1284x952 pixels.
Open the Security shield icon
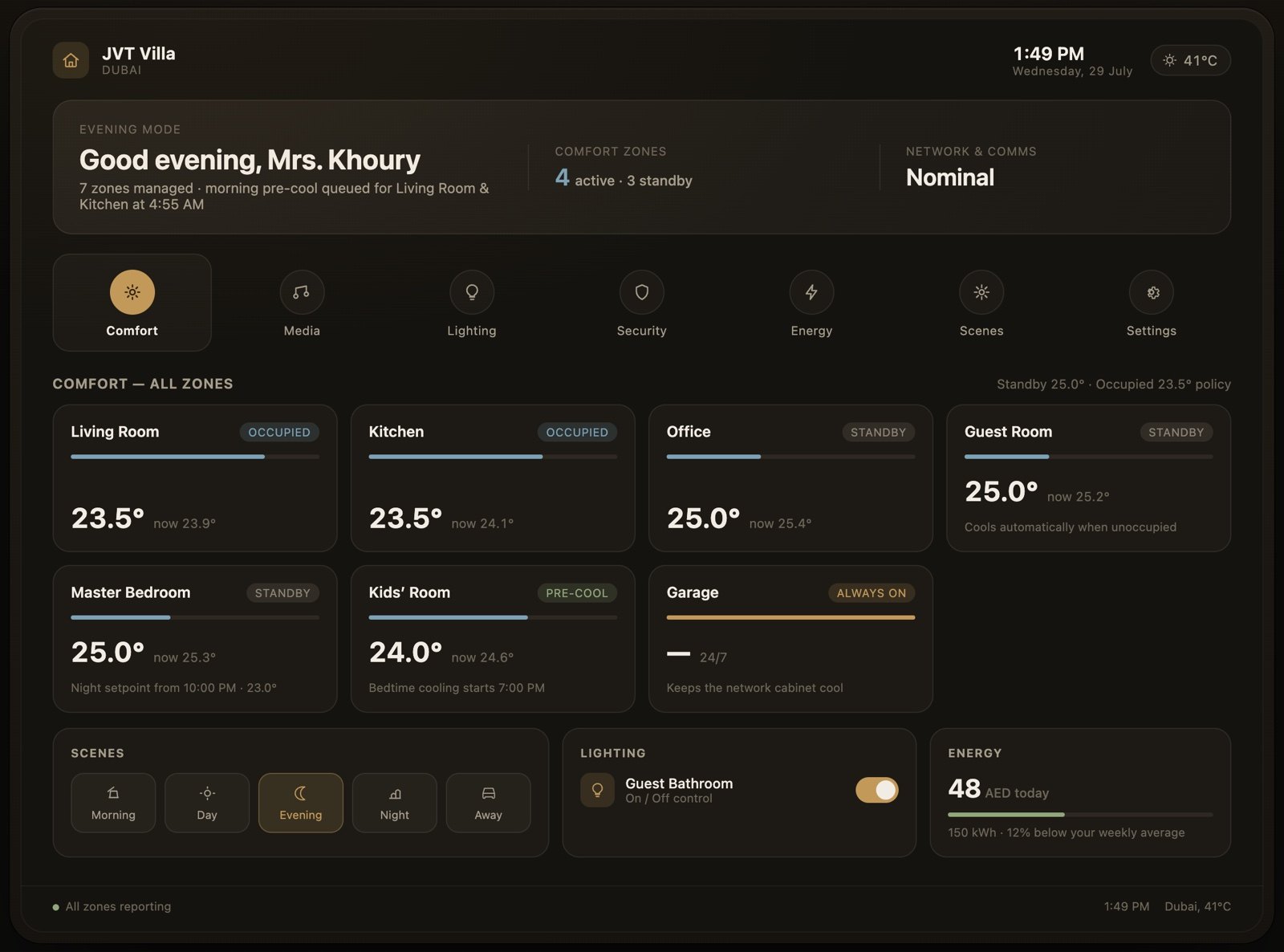click(x=642, y=292)
